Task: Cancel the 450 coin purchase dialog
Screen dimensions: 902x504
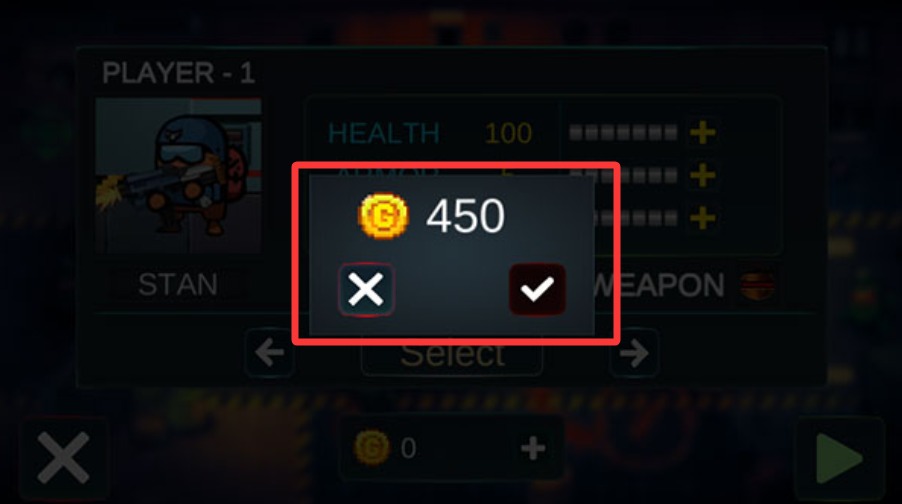Action: pyautogui.click(x=366, y=289)
